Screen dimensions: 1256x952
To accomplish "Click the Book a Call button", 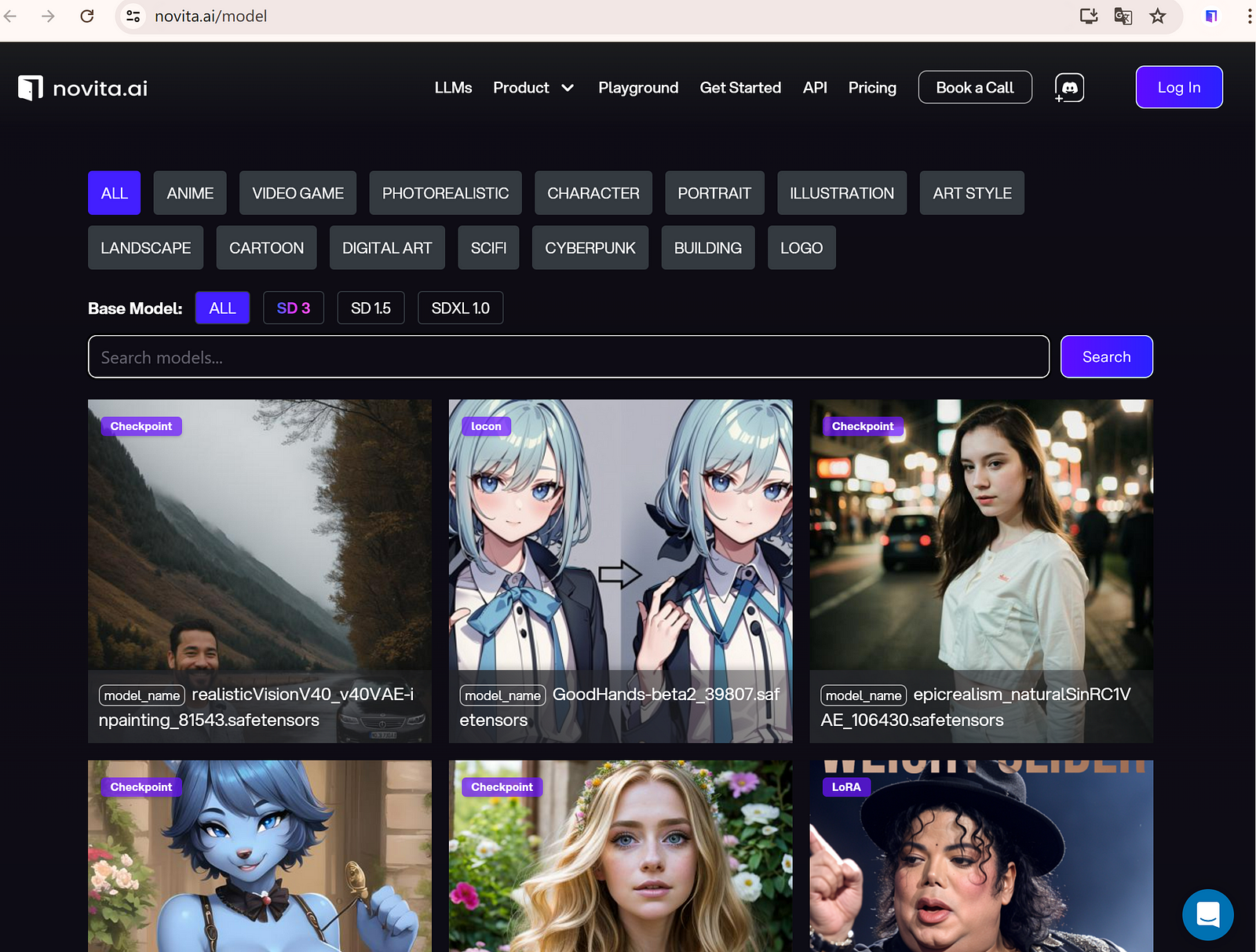I will point(975,88).
